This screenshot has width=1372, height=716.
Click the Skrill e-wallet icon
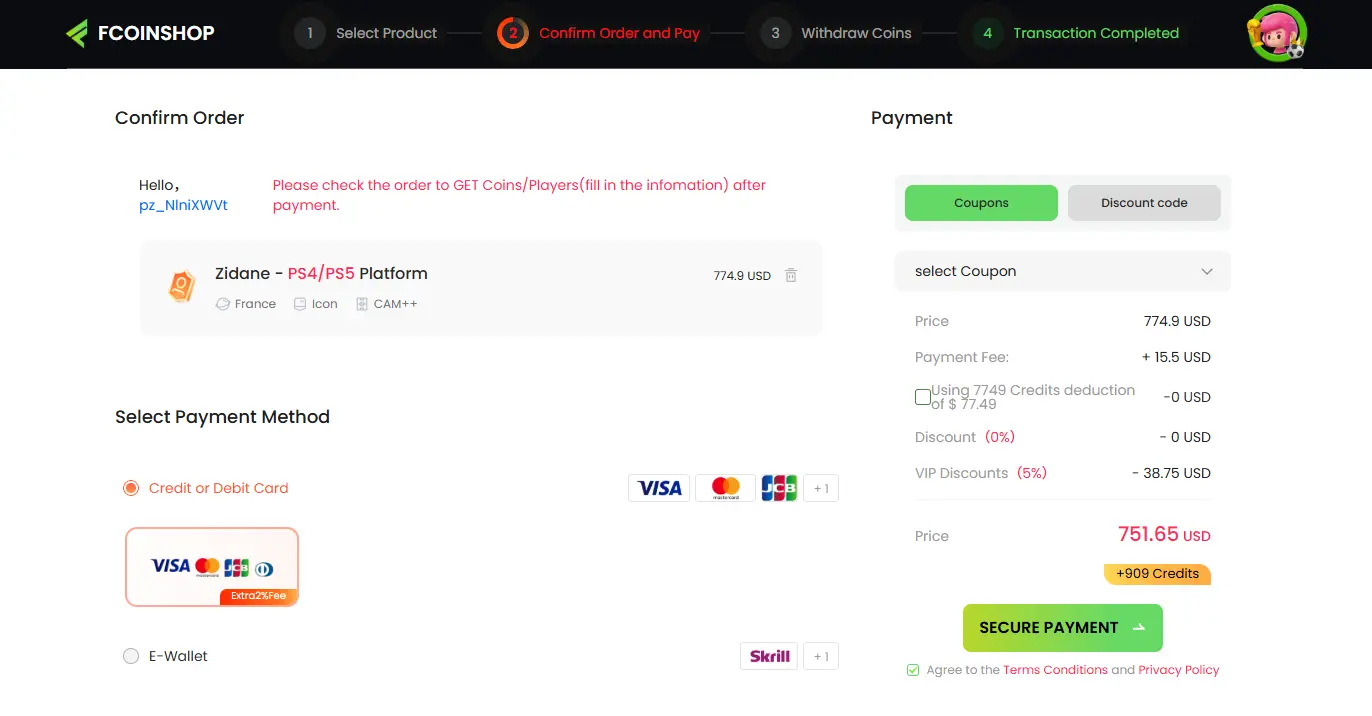click(768, 656)
